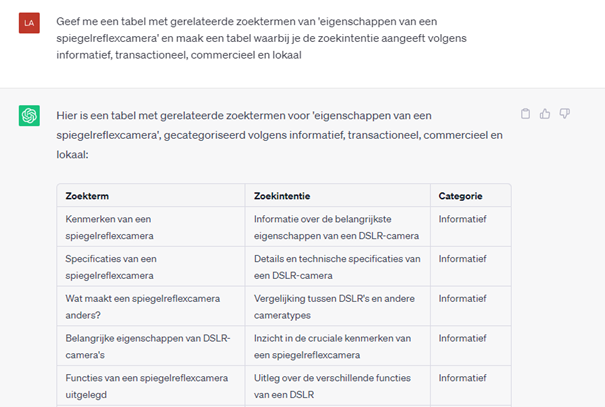Click 'Uitleg over de verschillende functies' cell
This screenshot has width=605, height=407.
tap(336, 385)
